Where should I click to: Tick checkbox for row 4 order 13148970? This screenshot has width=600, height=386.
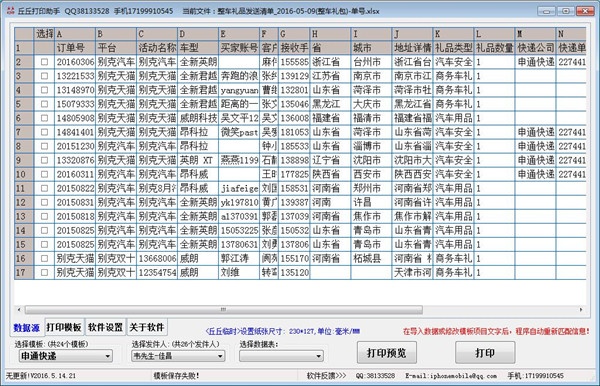(44, 90)
